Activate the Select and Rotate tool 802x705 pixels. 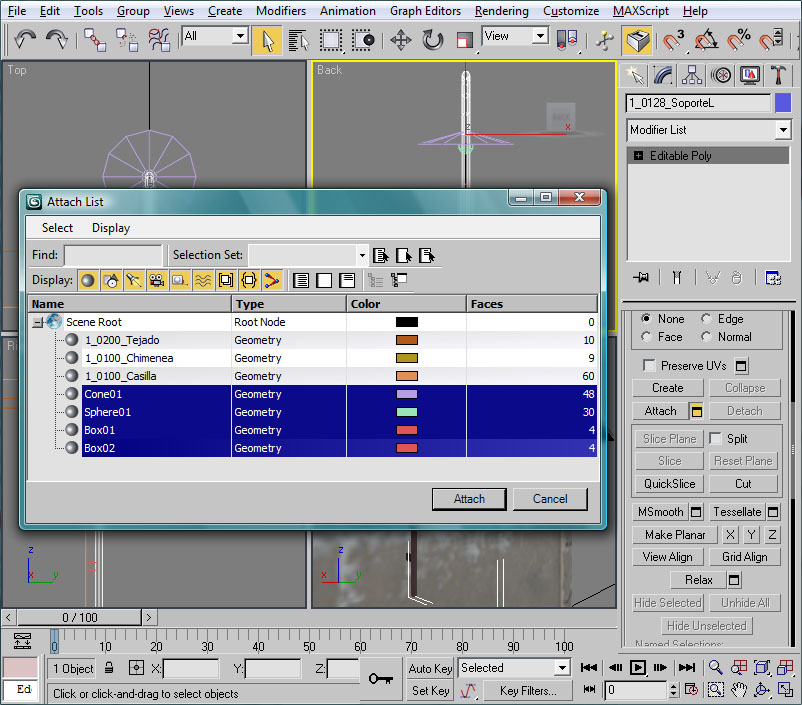[432, 40]
